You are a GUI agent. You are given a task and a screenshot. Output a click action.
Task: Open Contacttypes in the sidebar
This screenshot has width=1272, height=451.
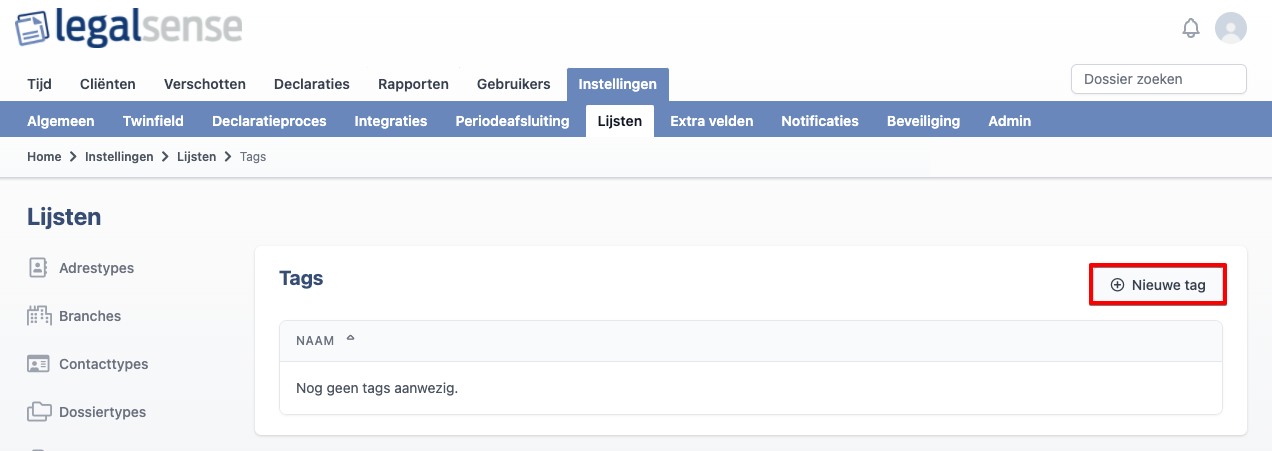click(104, 364)
